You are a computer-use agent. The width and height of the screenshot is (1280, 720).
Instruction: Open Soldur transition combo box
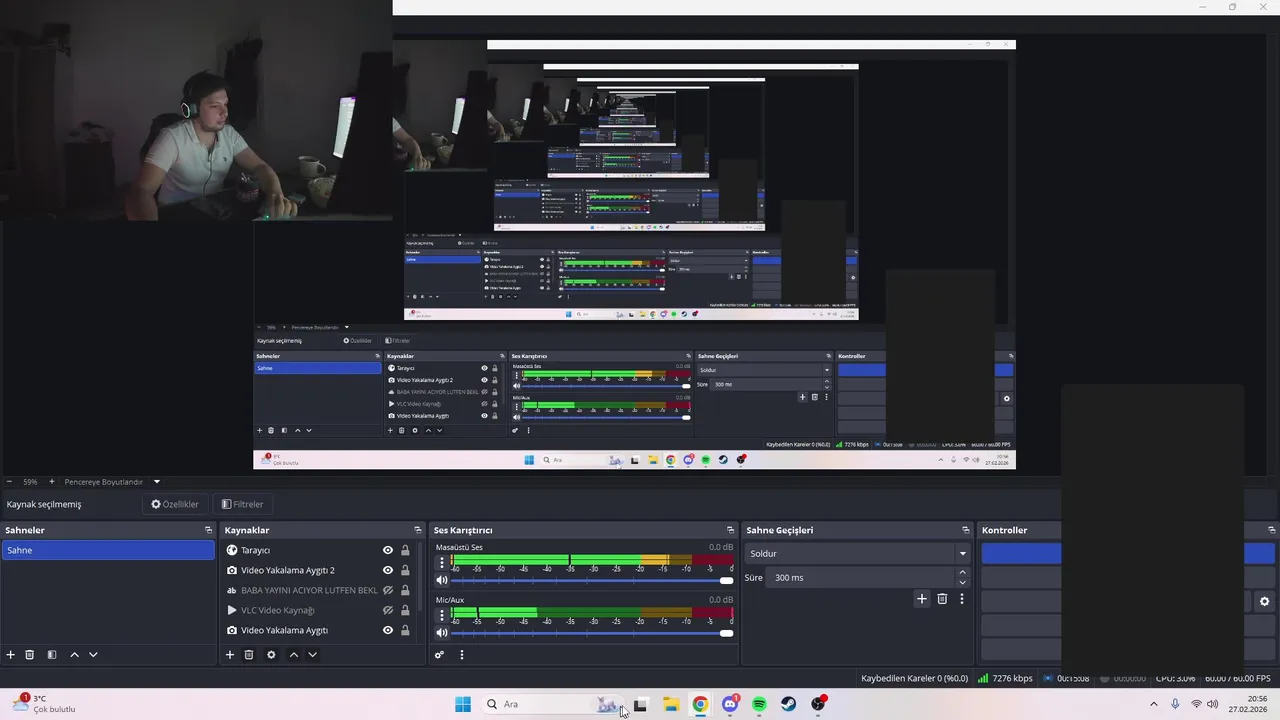click(858, 553)
